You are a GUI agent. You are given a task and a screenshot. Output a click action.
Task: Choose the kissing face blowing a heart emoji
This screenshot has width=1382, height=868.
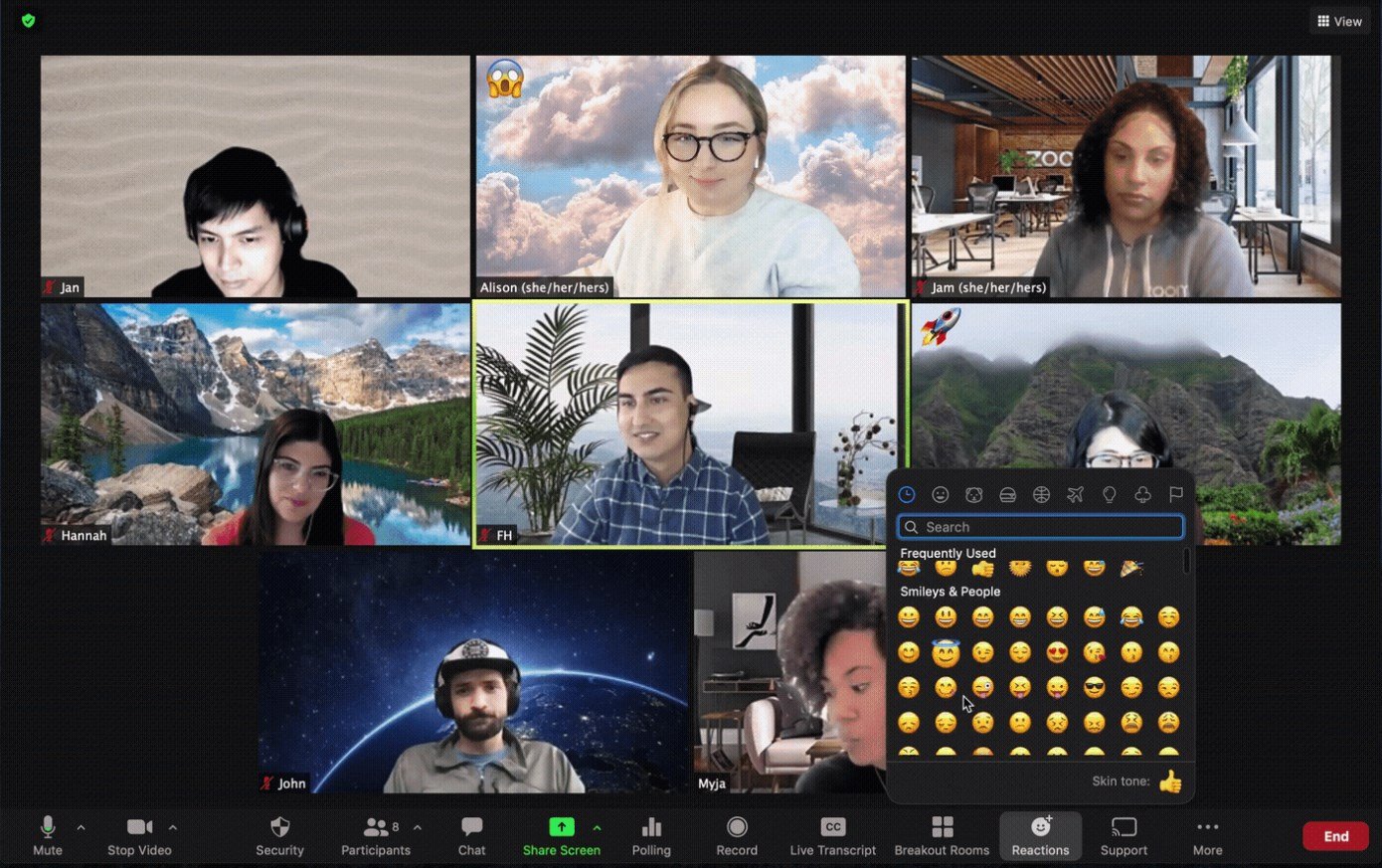(1094, 652)
